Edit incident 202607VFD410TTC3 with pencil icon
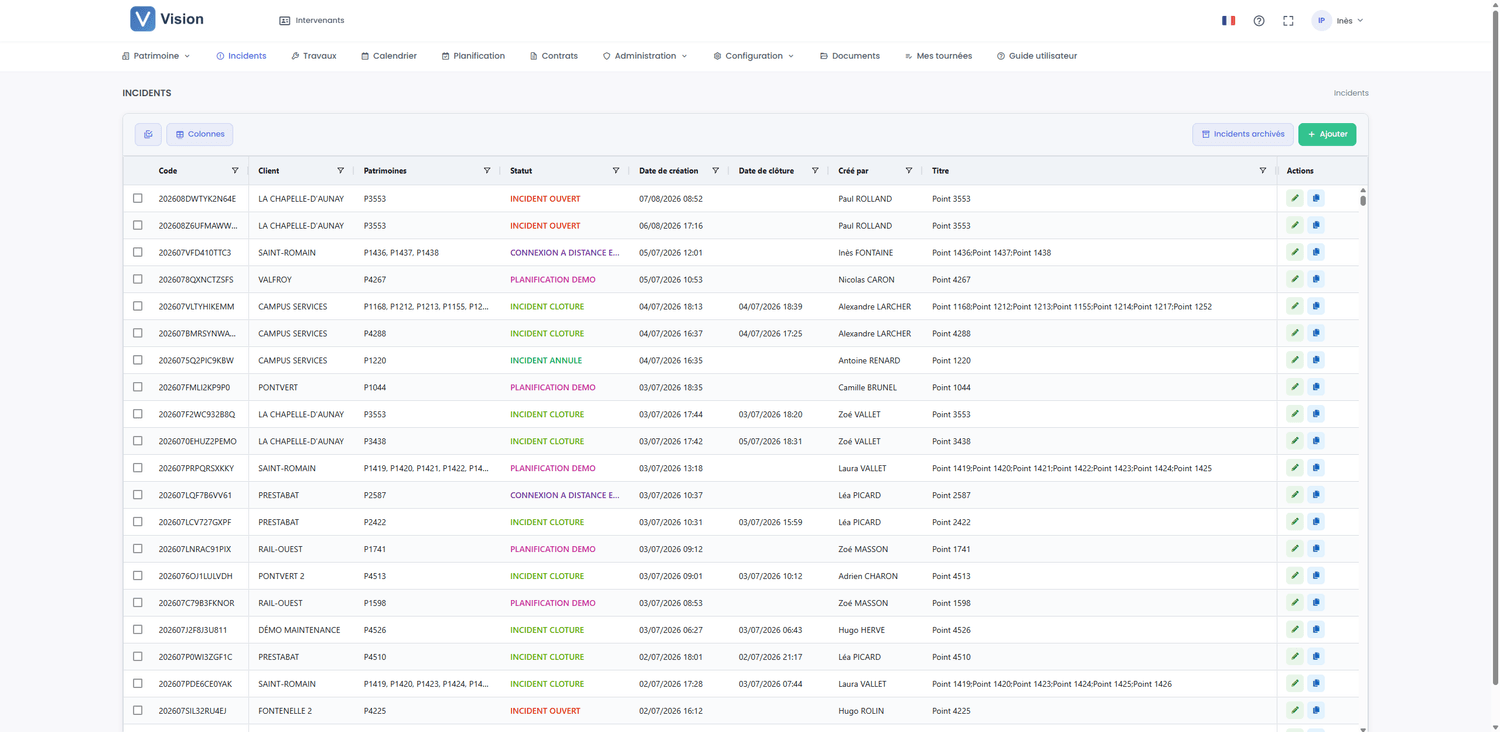Viewport: 1500px width, 732px height. 1295,252
